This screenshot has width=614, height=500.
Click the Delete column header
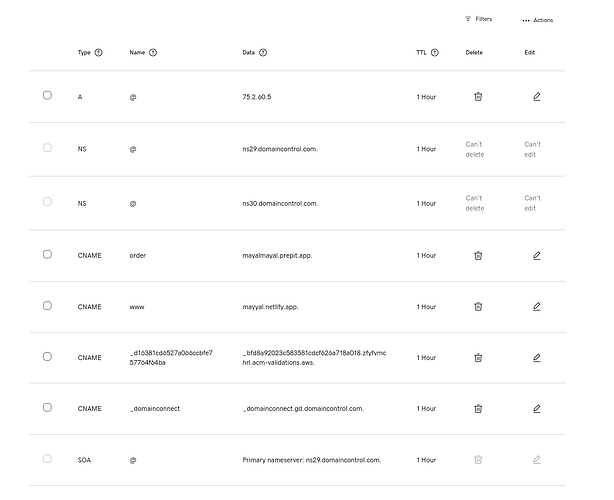click(x=474, y=52)
